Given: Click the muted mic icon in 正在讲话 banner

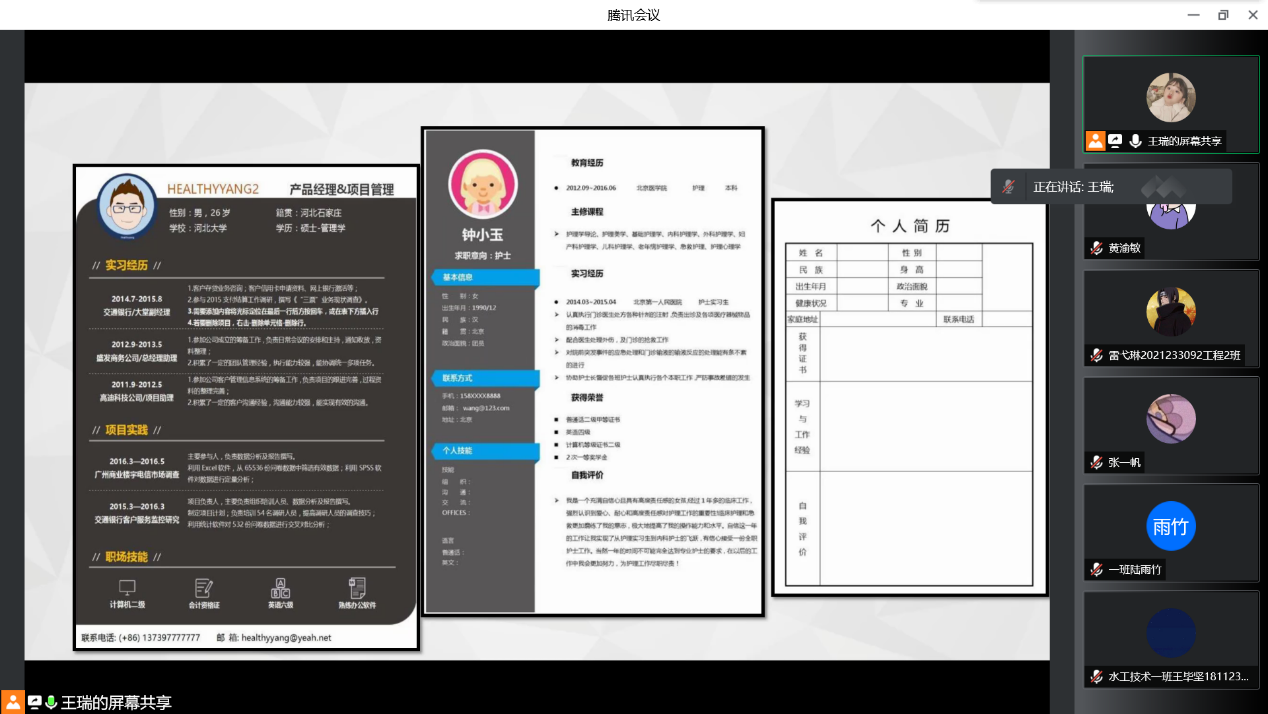Looking at the screenshot, I should point(1010,187).
